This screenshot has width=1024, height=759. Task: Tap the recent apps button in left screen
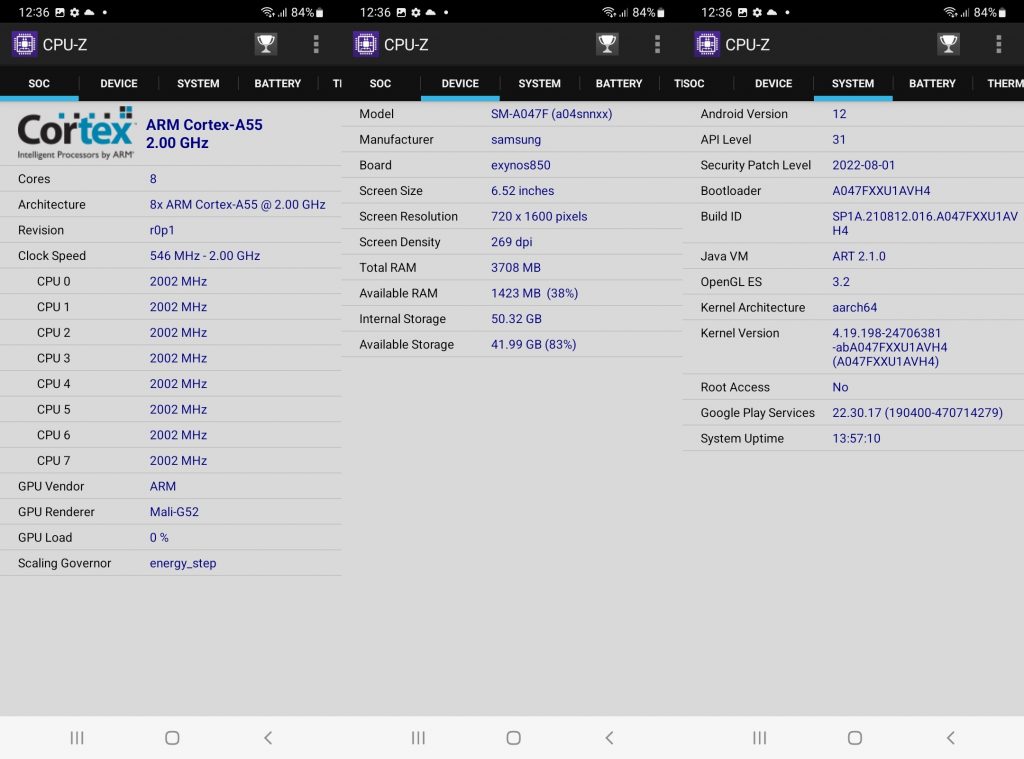[x=76, y=737]
